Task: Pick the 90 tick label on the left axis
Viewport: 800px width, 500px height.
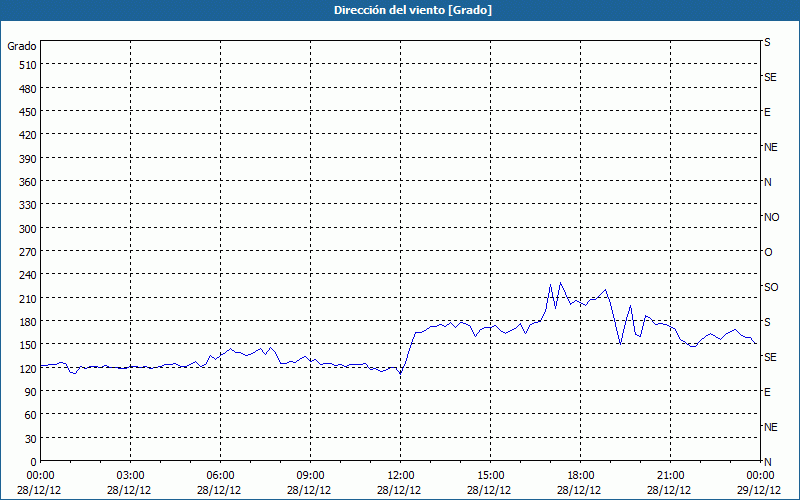Action: point(31,392)
